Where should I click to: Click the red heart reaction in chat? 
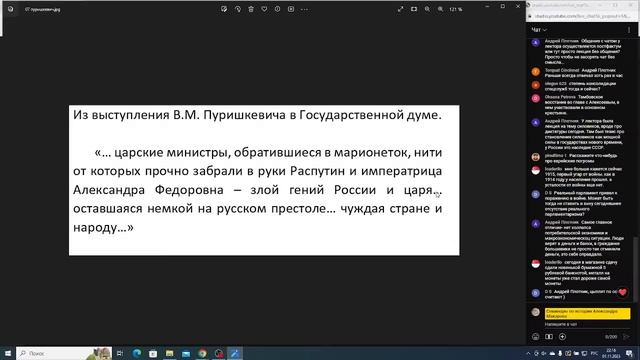[x=622, y=292]
